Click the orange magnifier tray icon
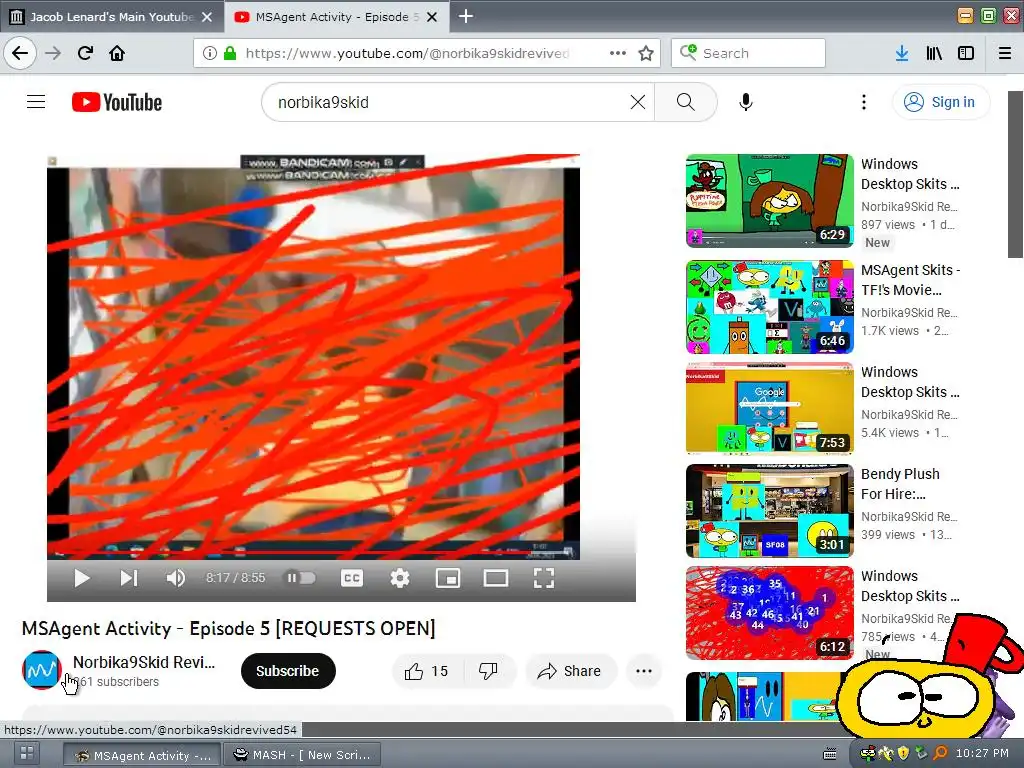 (940, 753)
